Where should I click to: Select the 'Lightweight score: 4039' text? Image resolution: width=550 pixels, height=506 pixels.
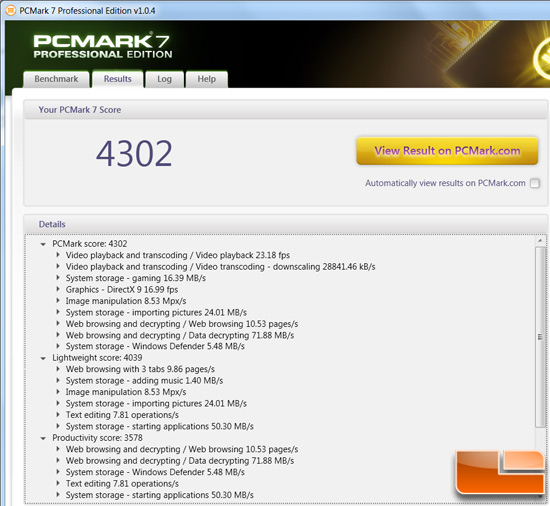[x=97, y=358]
